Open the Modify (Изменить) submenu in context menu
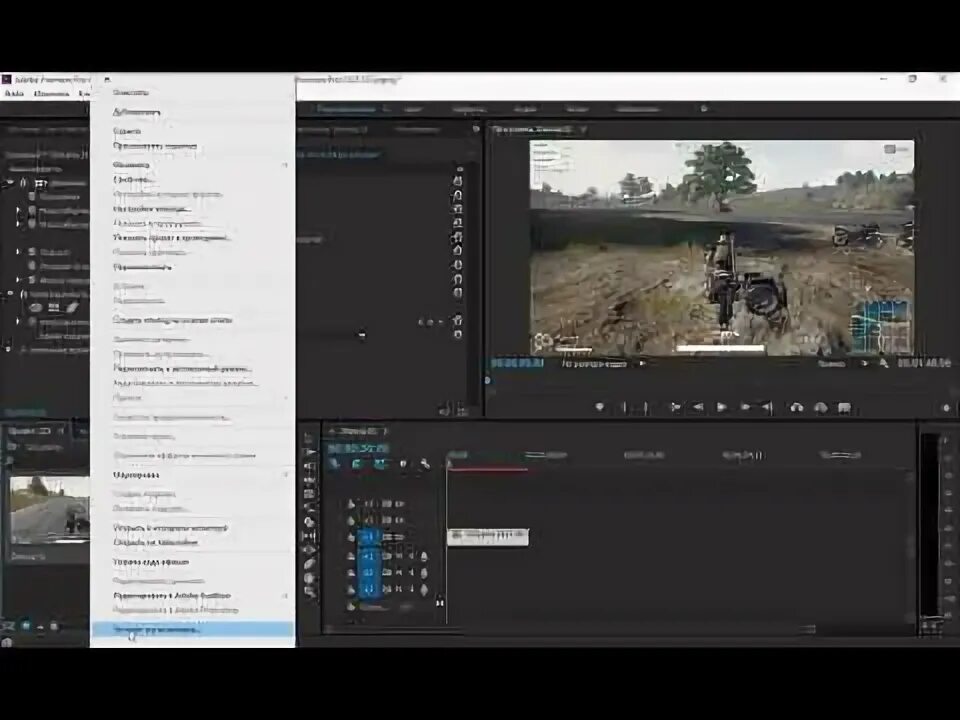960x720 pixels. [x=131, y=164]
